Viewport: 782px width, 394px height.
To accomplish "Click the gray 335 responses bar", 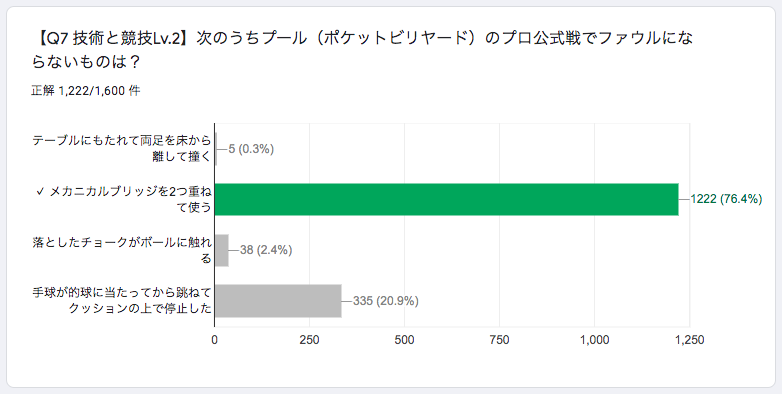I will tap(278, 301).
